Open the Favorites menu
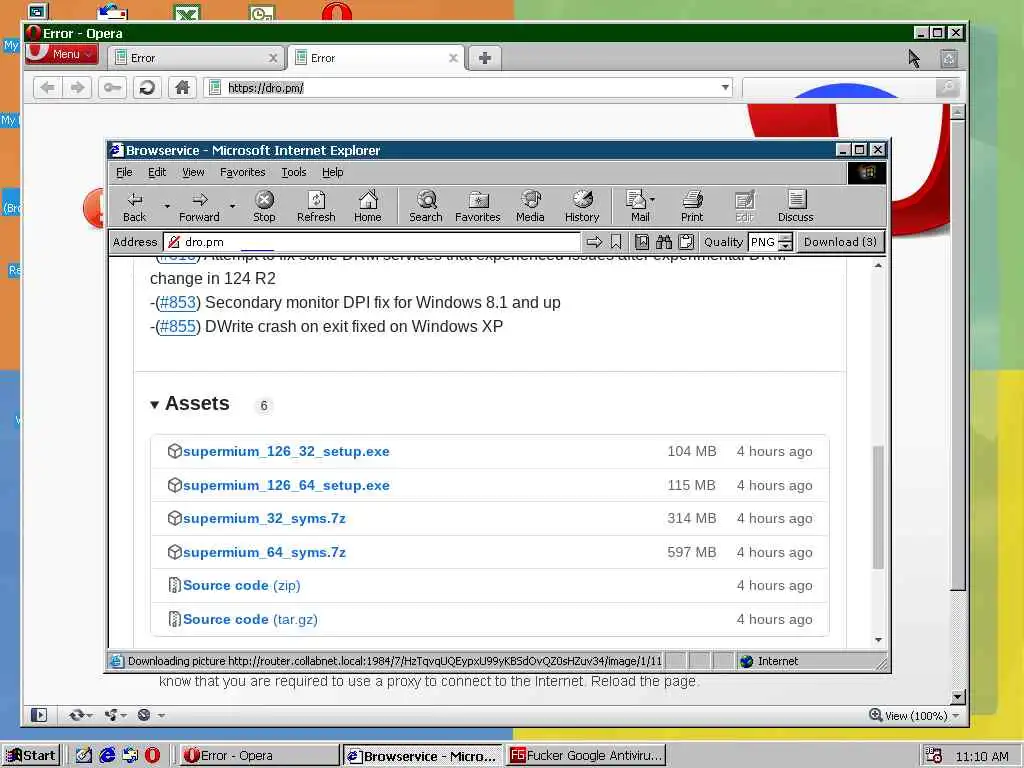This screenshot has height=768, width=1024. 242,172
